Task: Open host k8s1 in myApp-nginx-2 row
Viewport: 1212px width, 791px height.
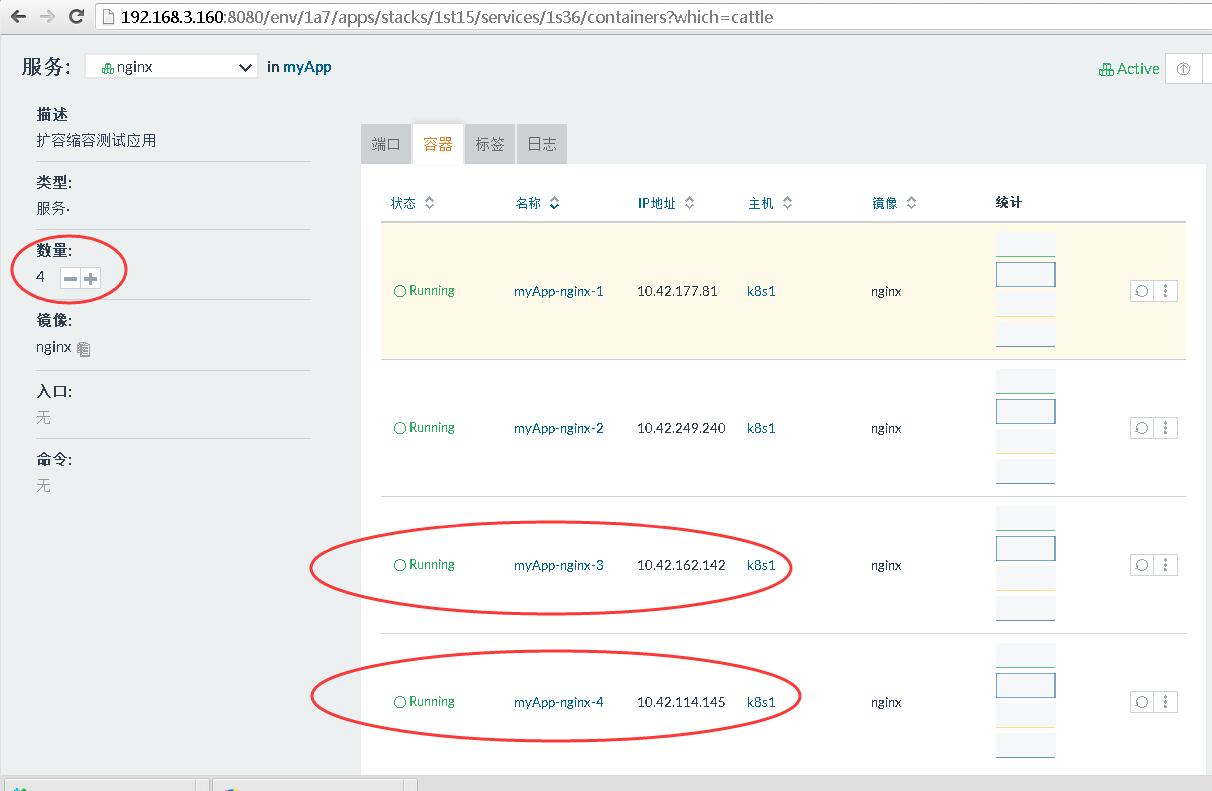Action: pyautogui.click(x=761, y=428)
